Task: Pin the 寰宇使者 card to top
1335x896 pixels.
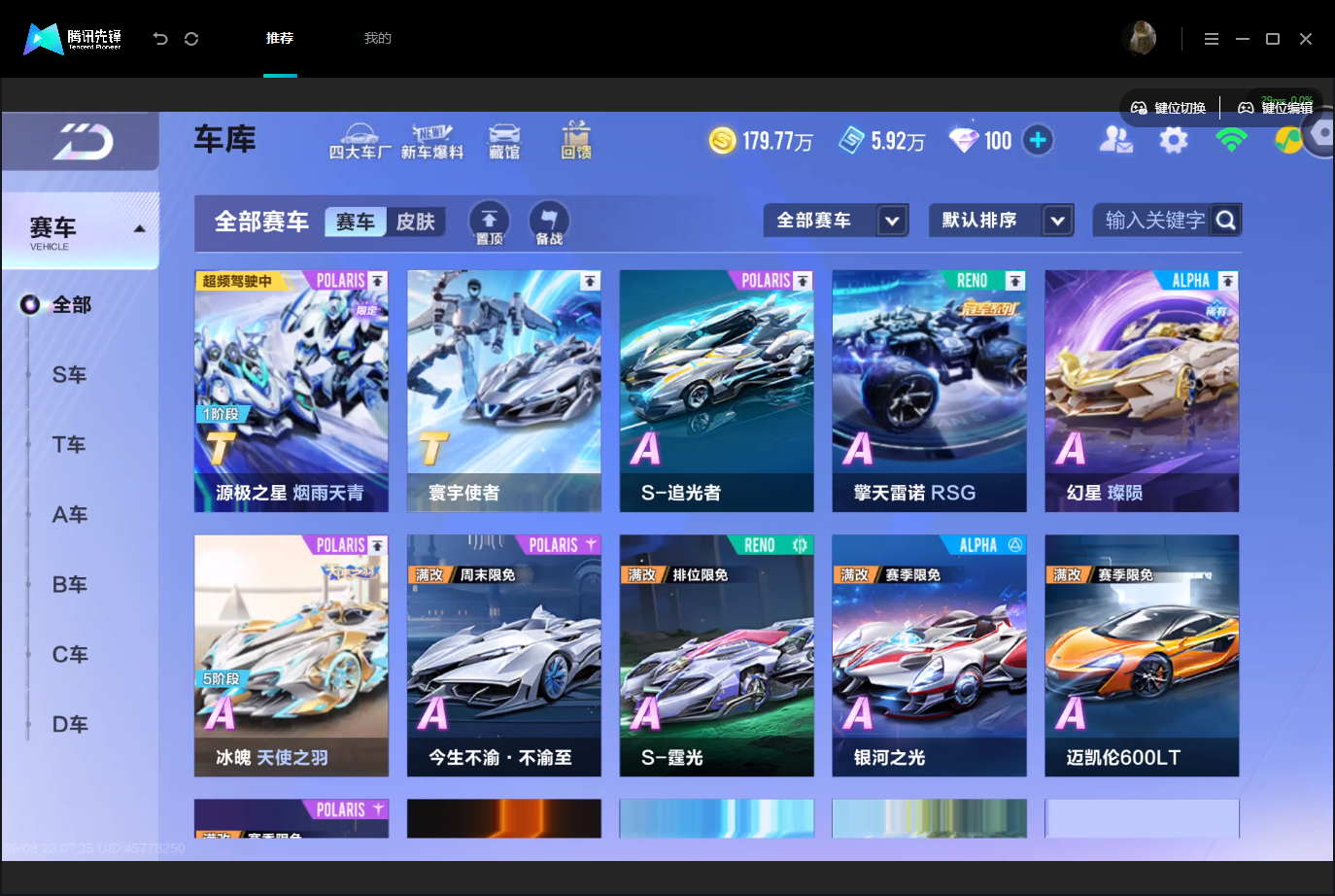Action: pyautogui.click(x=590, y=281)
